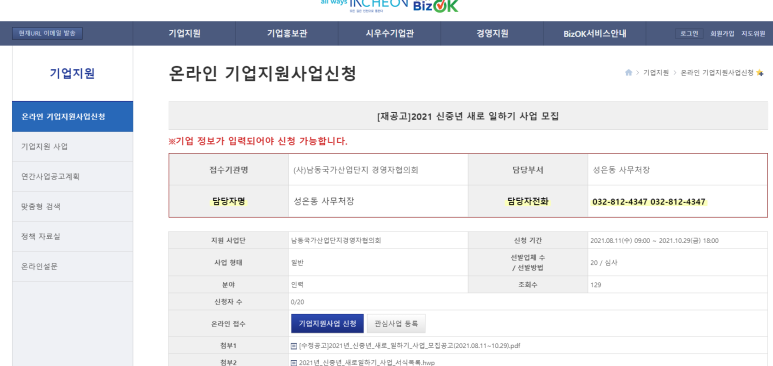Click the 기업지원사업 신청 button
Viewport: 773px width, 366px height.
click(x=327, y=324)
